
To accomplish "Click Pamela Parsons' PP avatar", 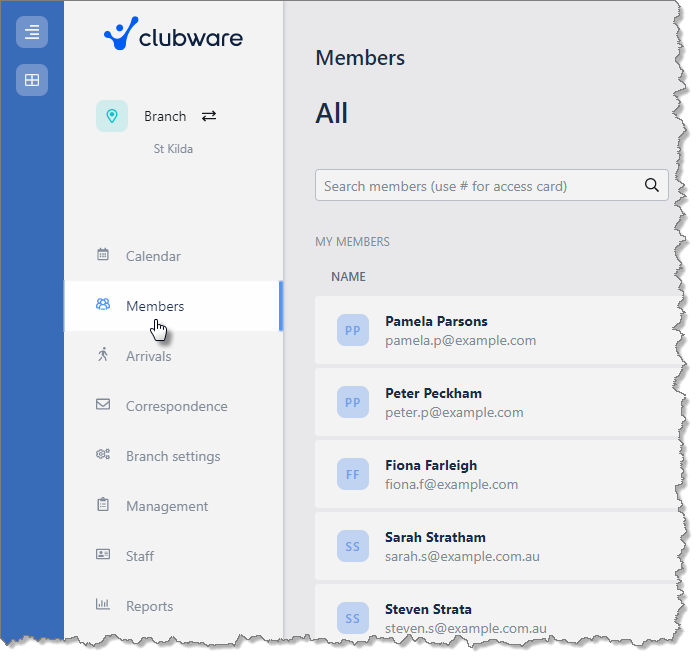I will [353, 330].
